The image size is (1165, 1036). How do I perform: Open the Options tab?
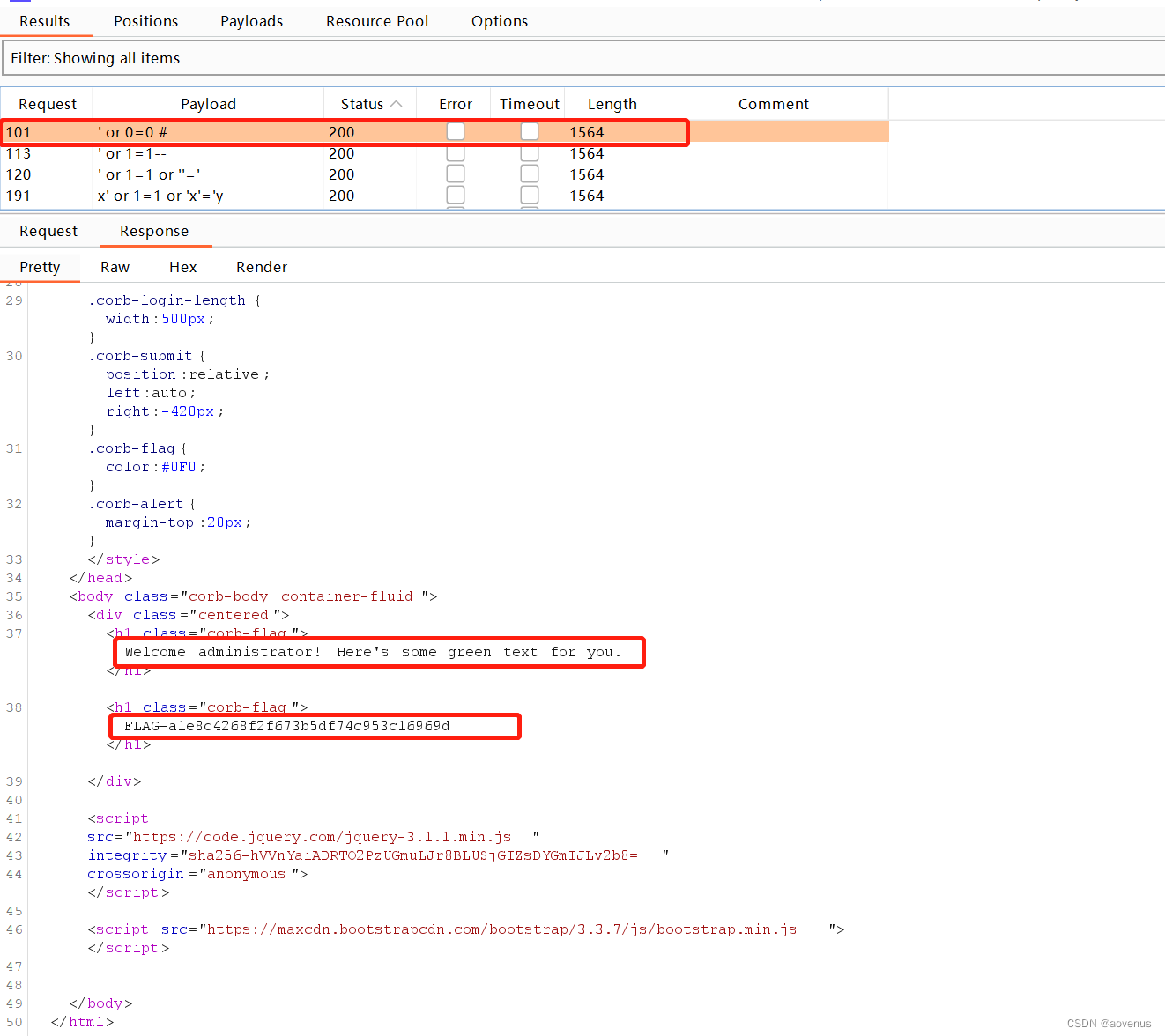coord(500,21)
